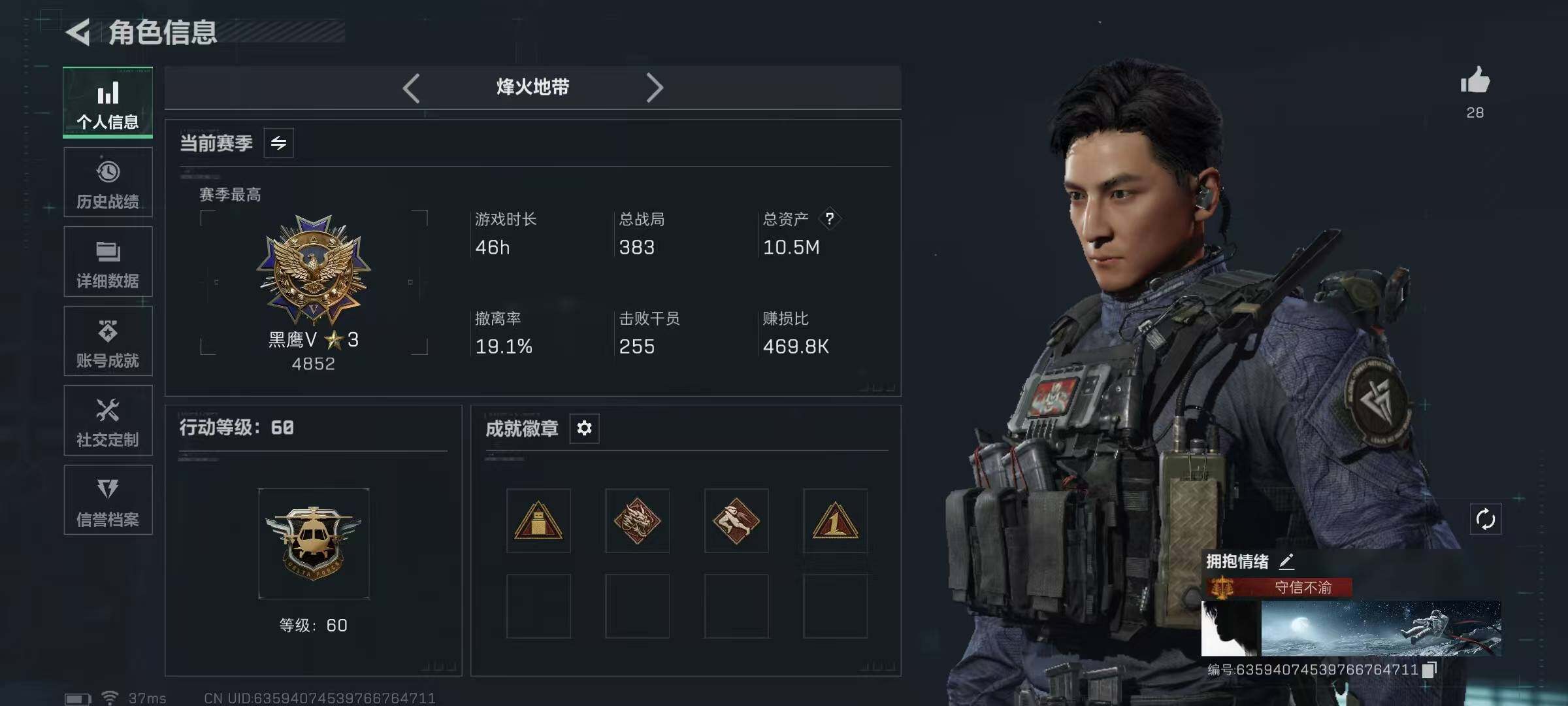Open the 历史战绩 tab

coord(108,182)
